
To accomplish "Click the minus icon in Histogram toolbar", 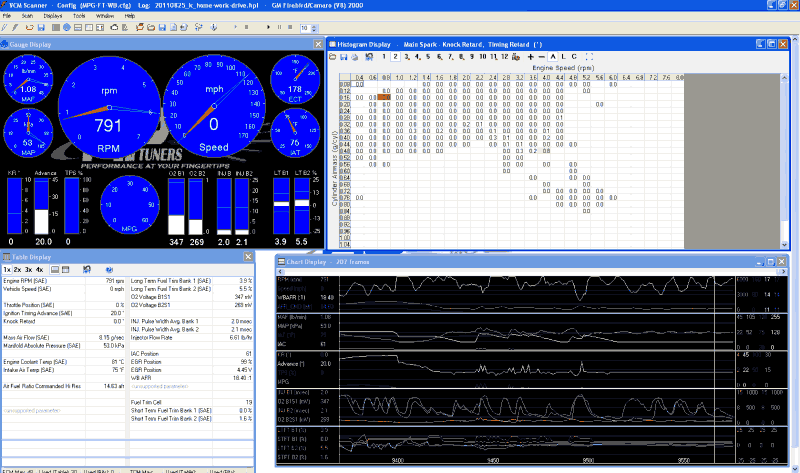I will pos(542,57).
